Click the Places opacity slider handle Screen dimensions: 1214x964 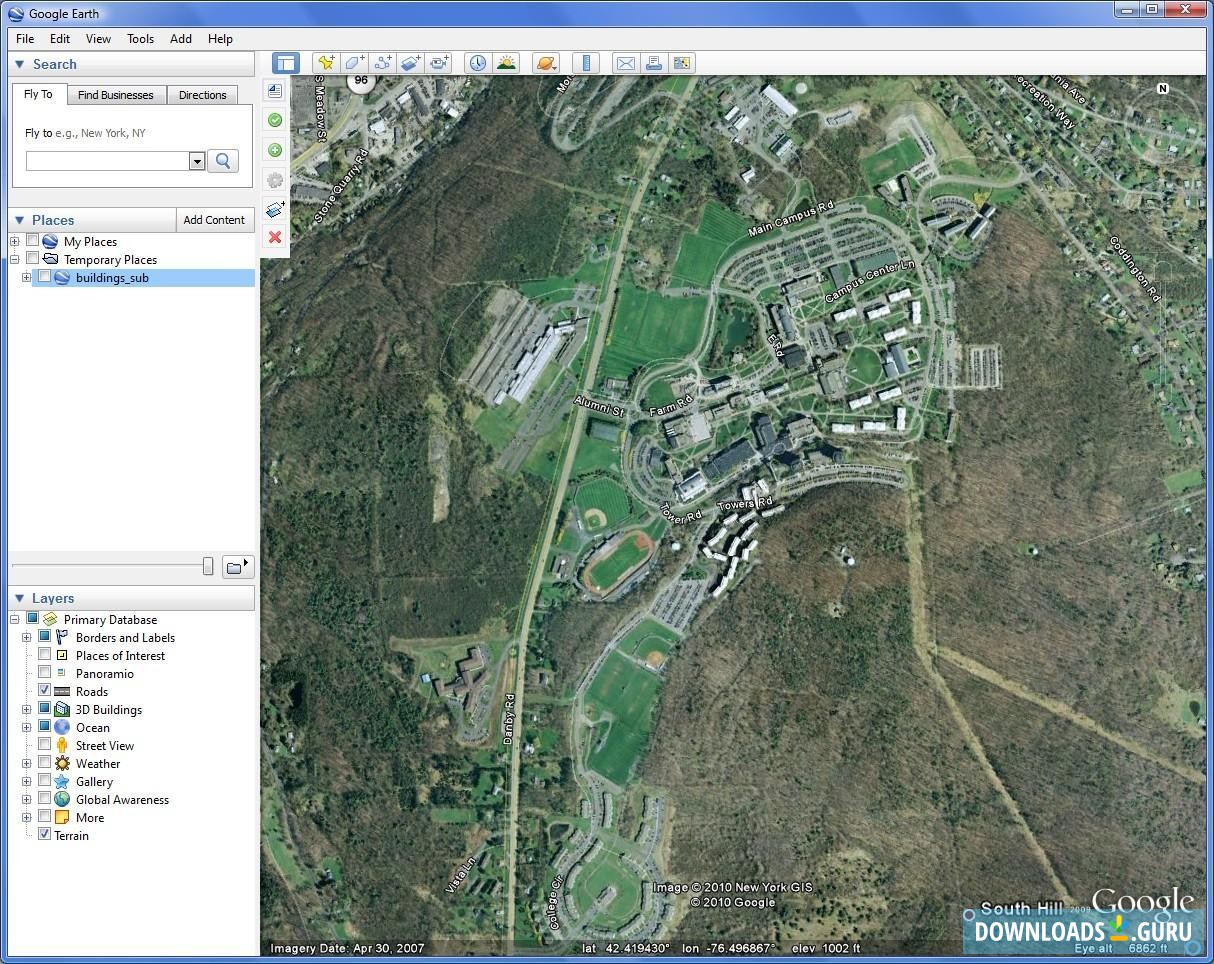tap(207, 567)
